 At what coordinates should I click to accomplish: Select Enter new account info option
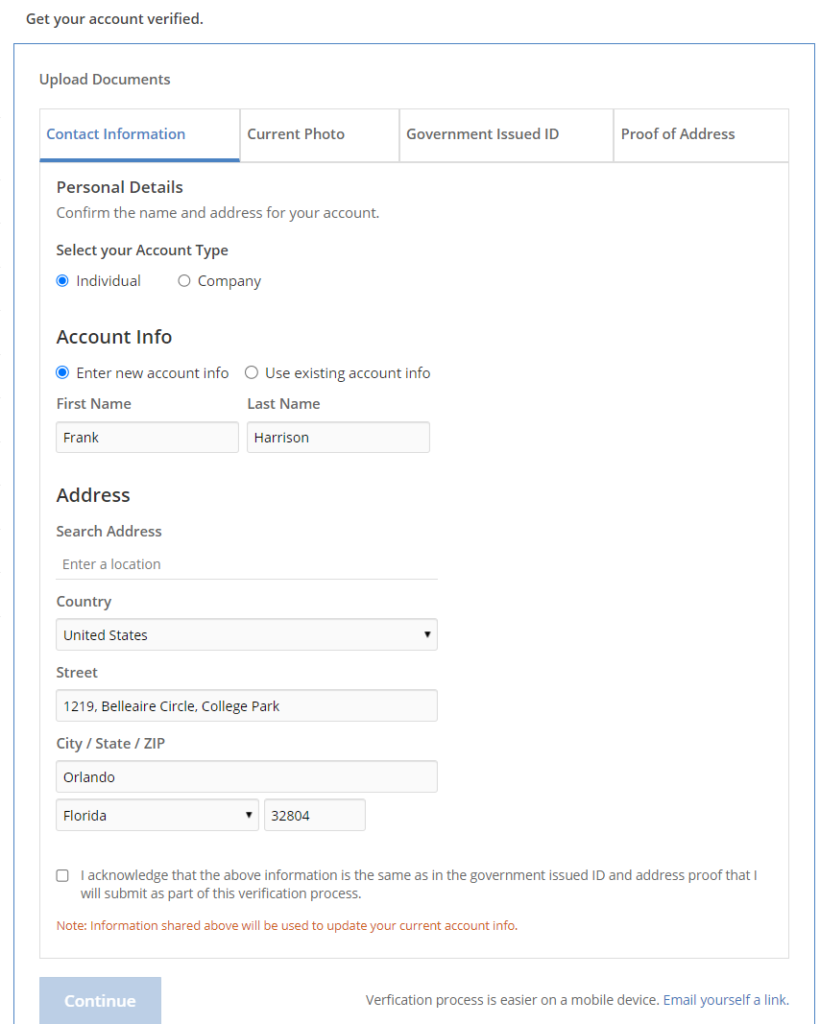tap(63, 373)
